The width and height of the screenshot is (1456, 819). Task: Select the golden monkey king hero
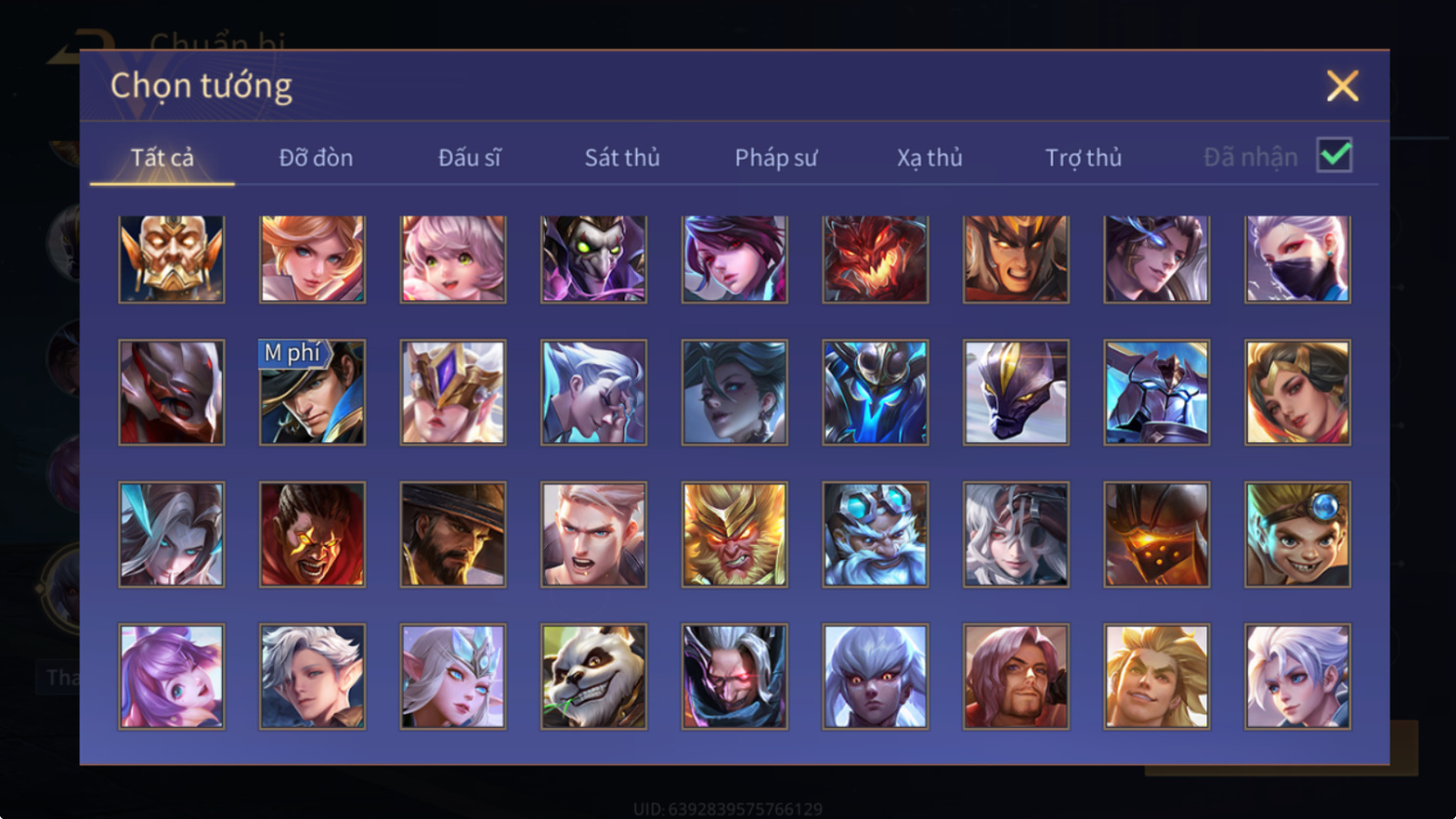pyautogui.click(x=735, y=535)
